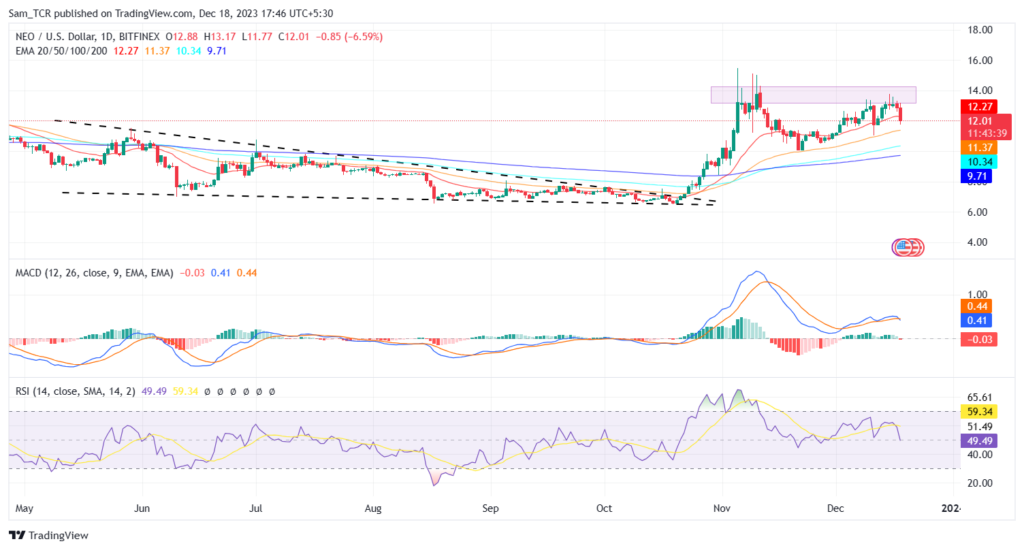Click the 49.49 value in RSI legend
The height and width of the screenshot is (550, 1024).
[154, 391]
